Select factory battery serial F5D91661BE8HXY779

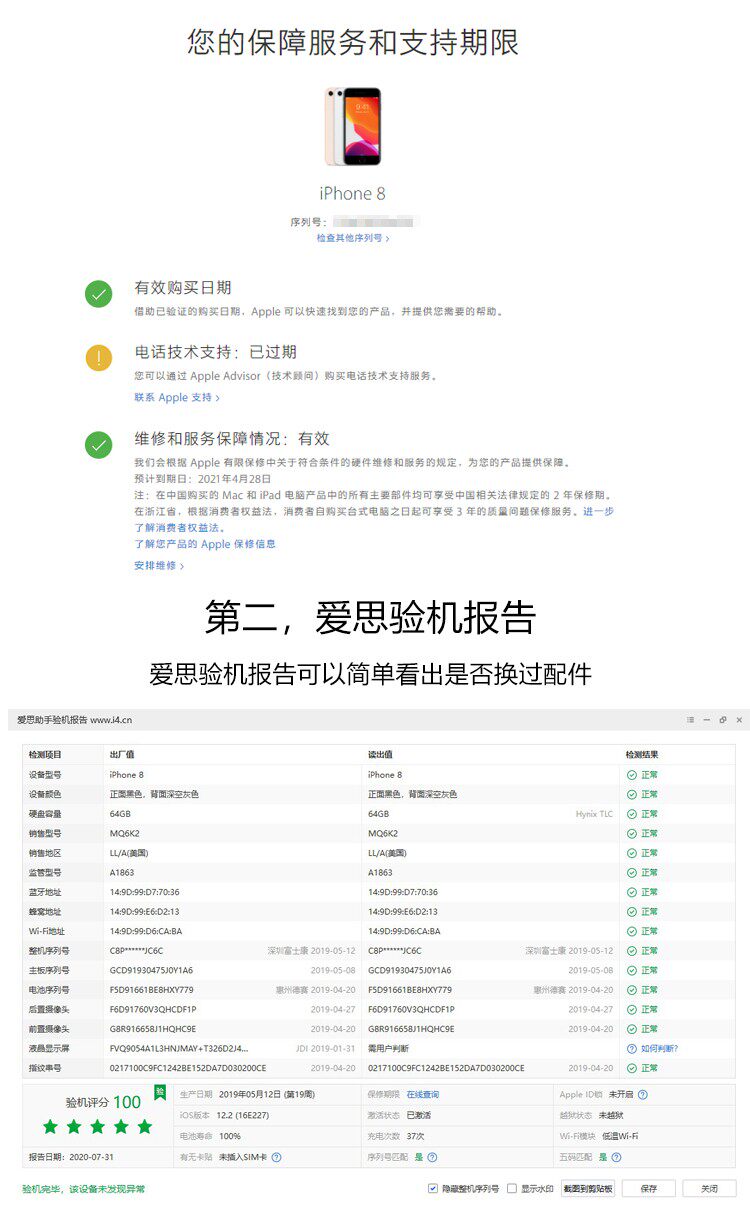(x=151, y=990)
